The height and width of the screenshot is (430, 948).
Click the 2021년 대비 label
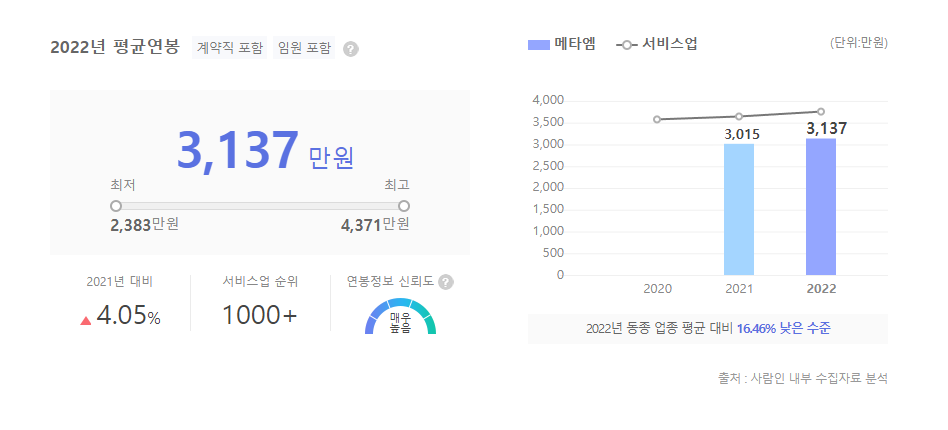click(120, 281)
